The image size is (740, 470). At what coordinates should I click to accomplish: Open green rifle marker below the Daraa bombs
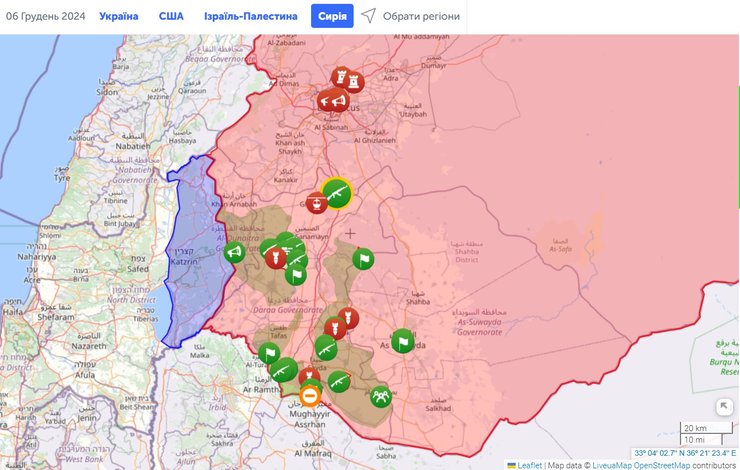tap(326, 348)
